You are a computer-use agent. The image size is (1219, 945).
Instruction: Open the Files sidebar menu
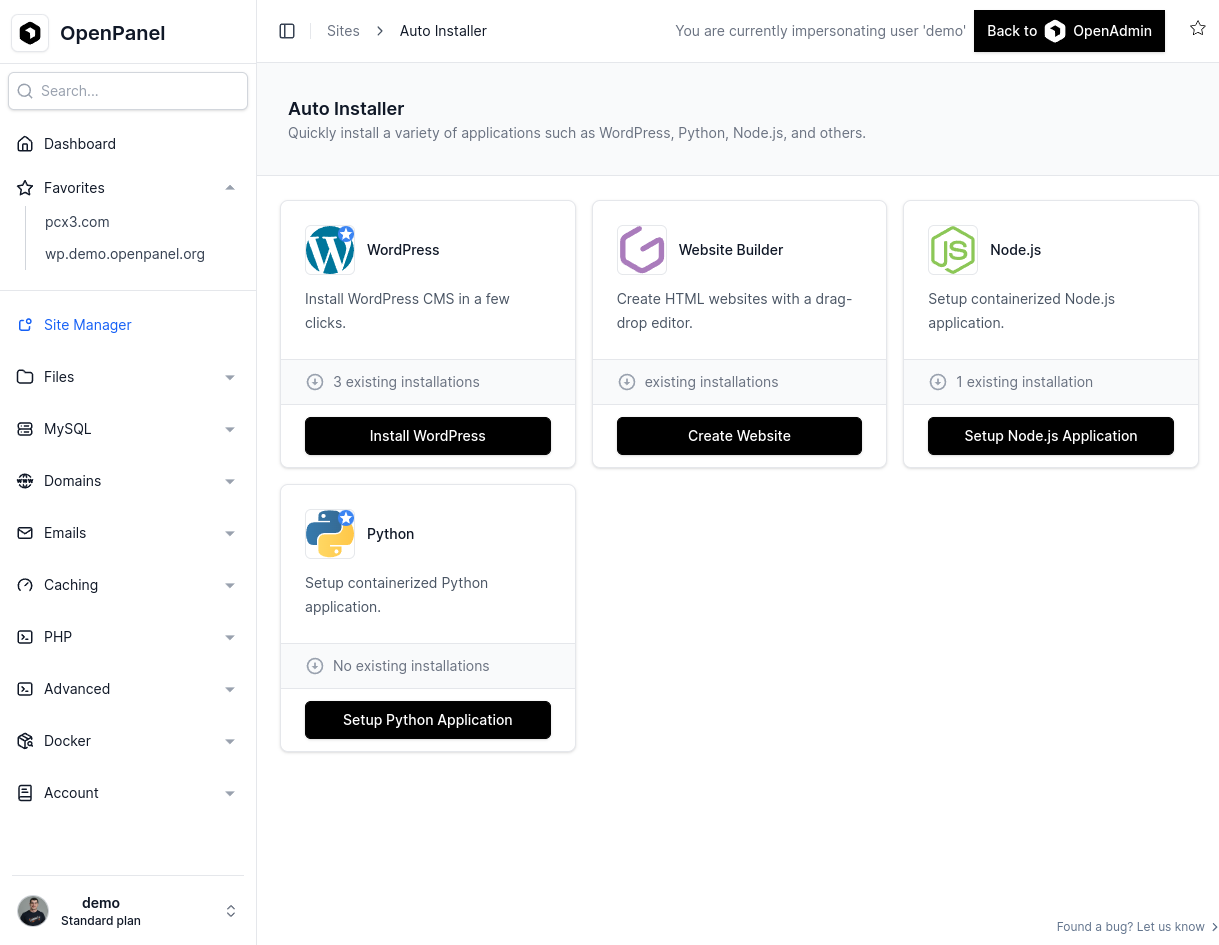pyautogui.click(x=128, y=377)
